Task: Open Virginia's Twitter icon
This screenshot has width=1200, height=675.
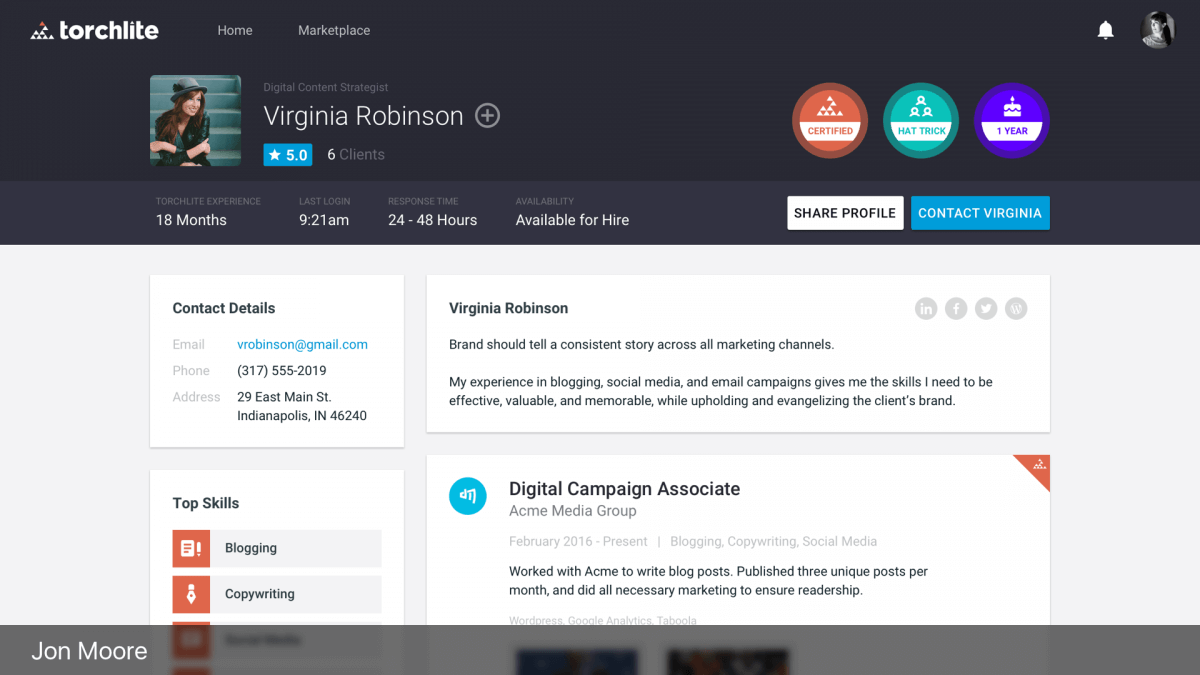Action: click(986, 309)
